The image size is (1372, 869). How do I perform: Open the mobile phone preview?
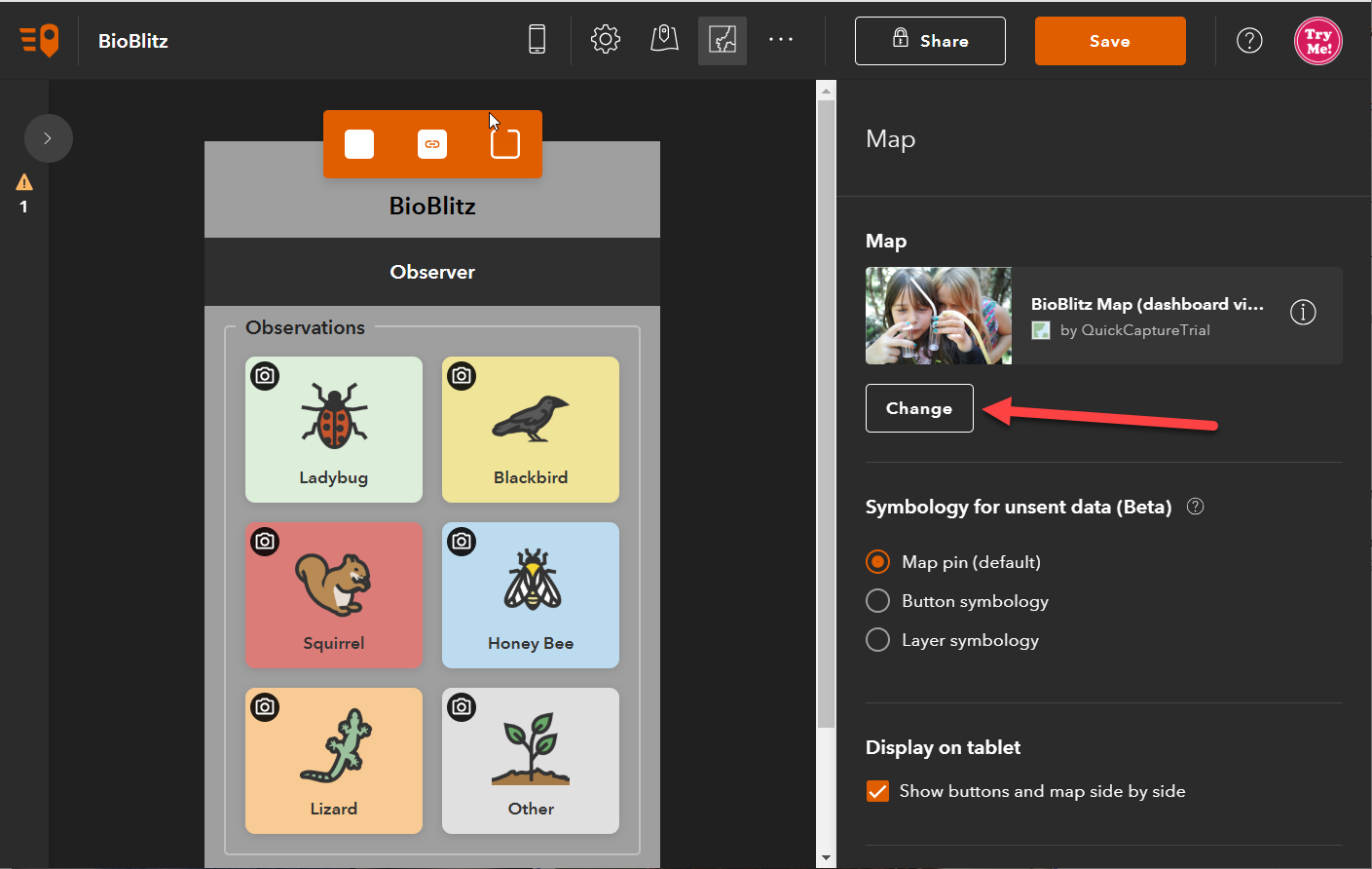pyautogui.click(x=537, y=40)
